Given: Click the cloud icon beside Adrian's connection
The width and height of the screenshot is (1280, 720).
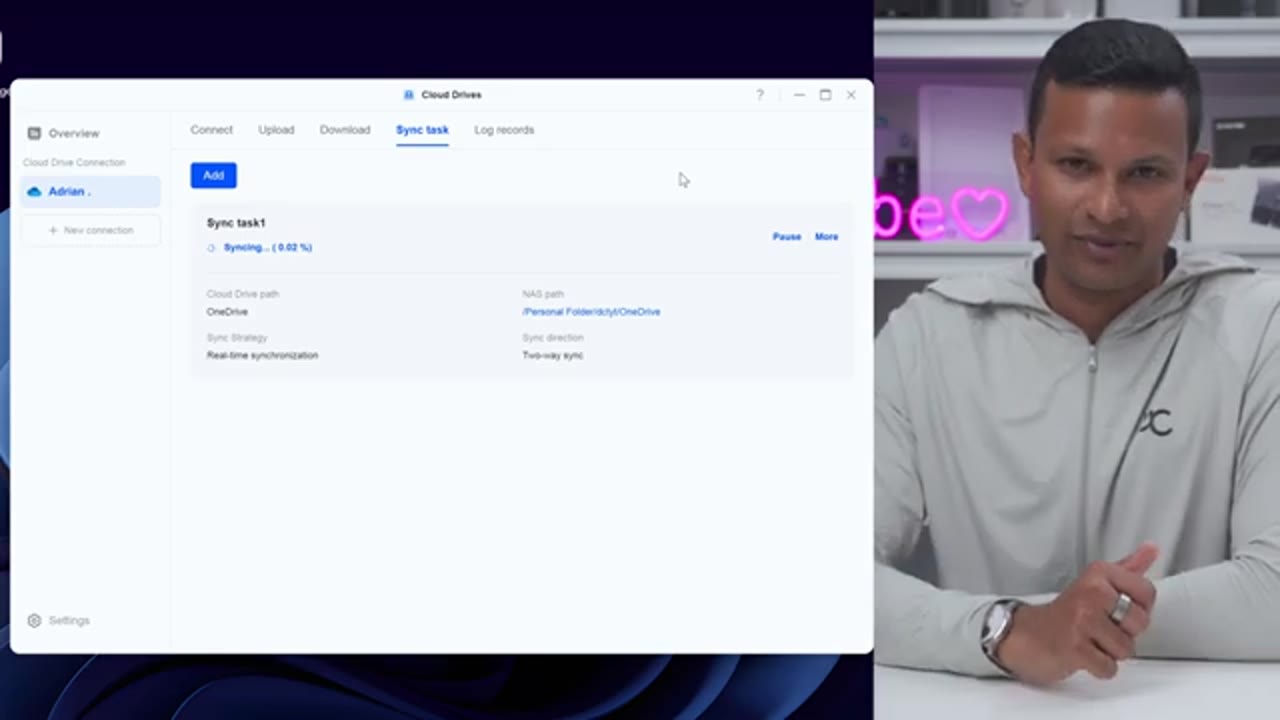Looking at the screenshot, I should click(35, 191).
